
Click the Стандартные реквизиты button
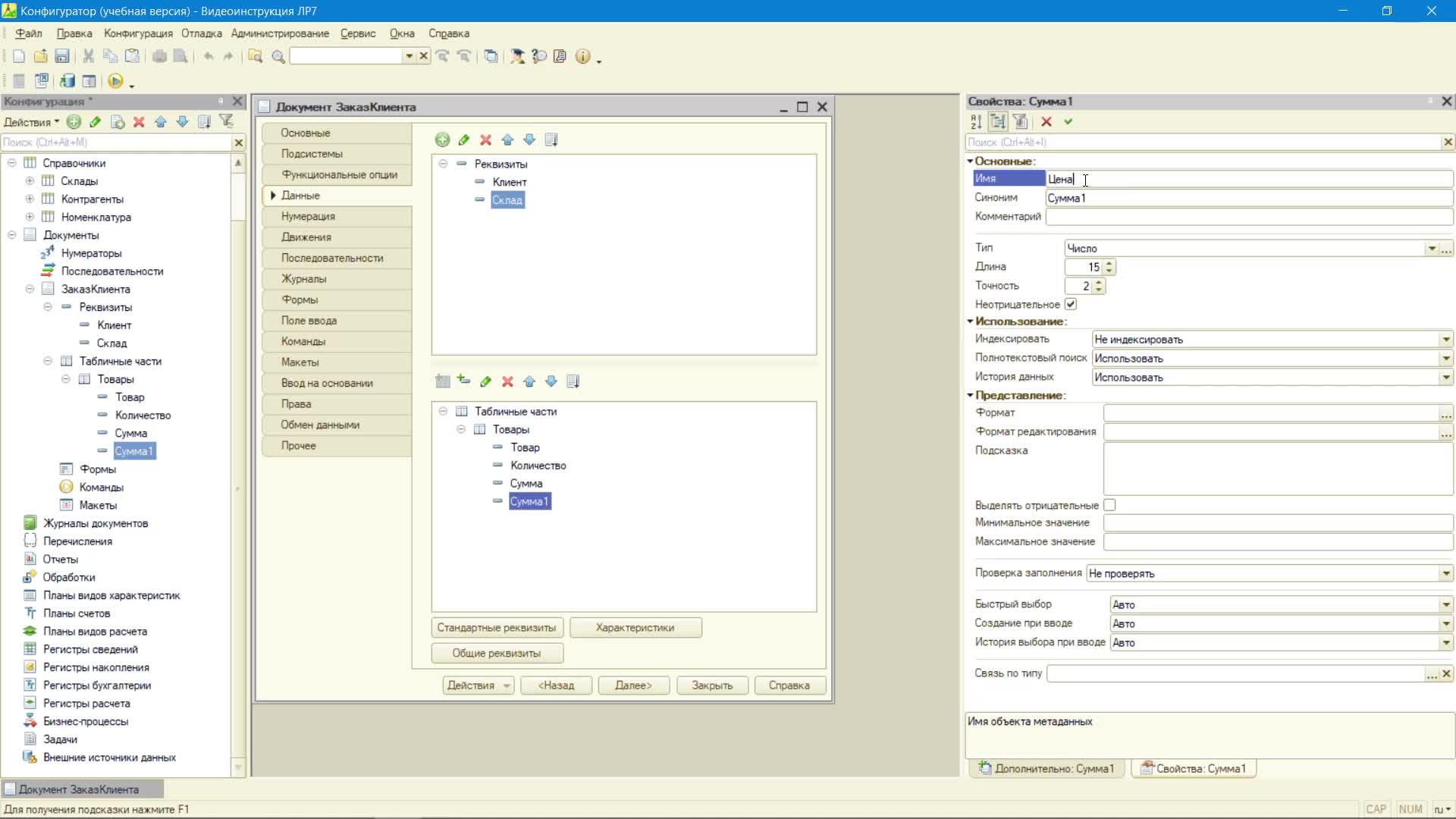pos(497,628)
